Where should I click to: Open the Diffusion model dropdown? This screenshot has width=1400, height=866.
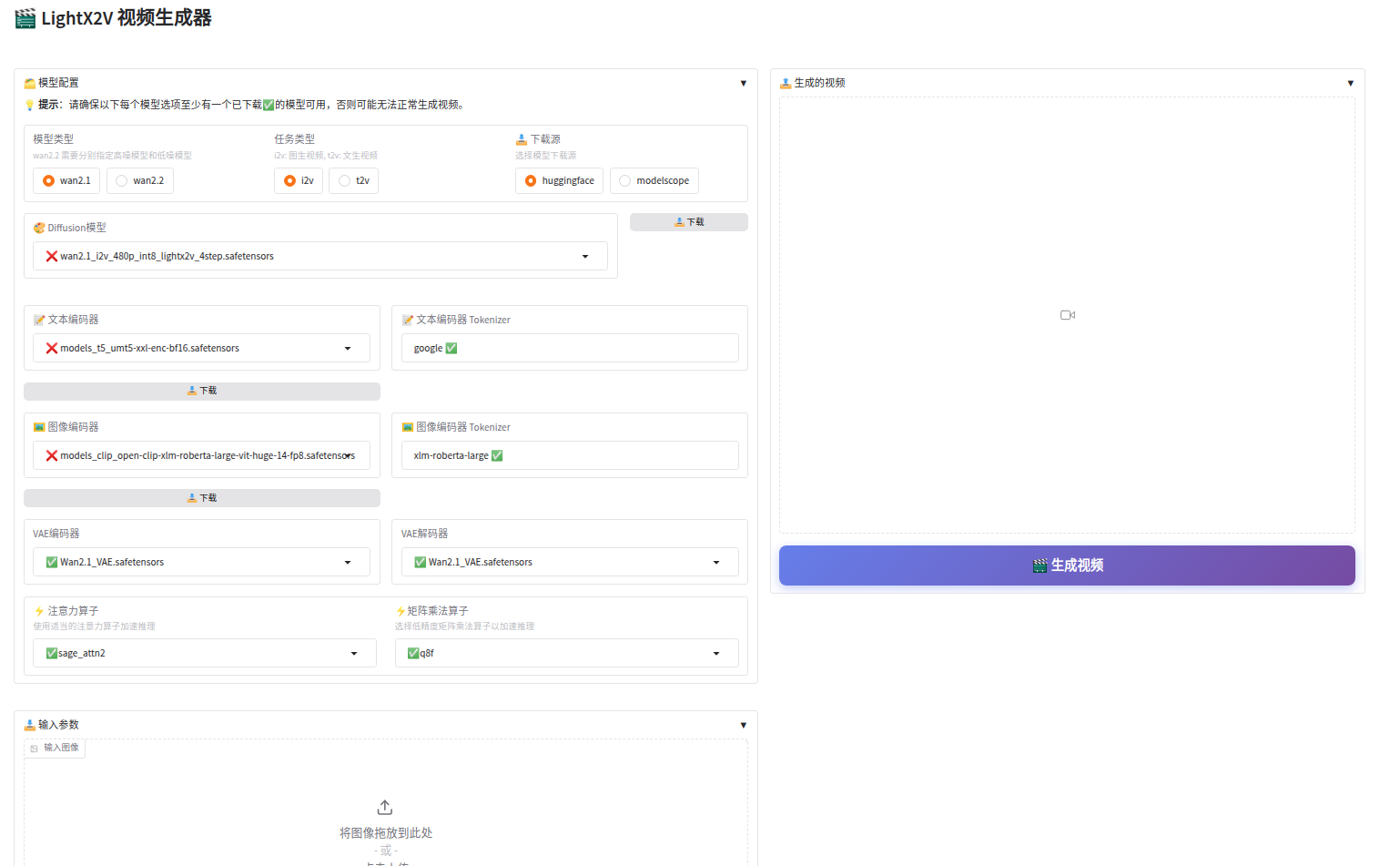coord(585,257)
